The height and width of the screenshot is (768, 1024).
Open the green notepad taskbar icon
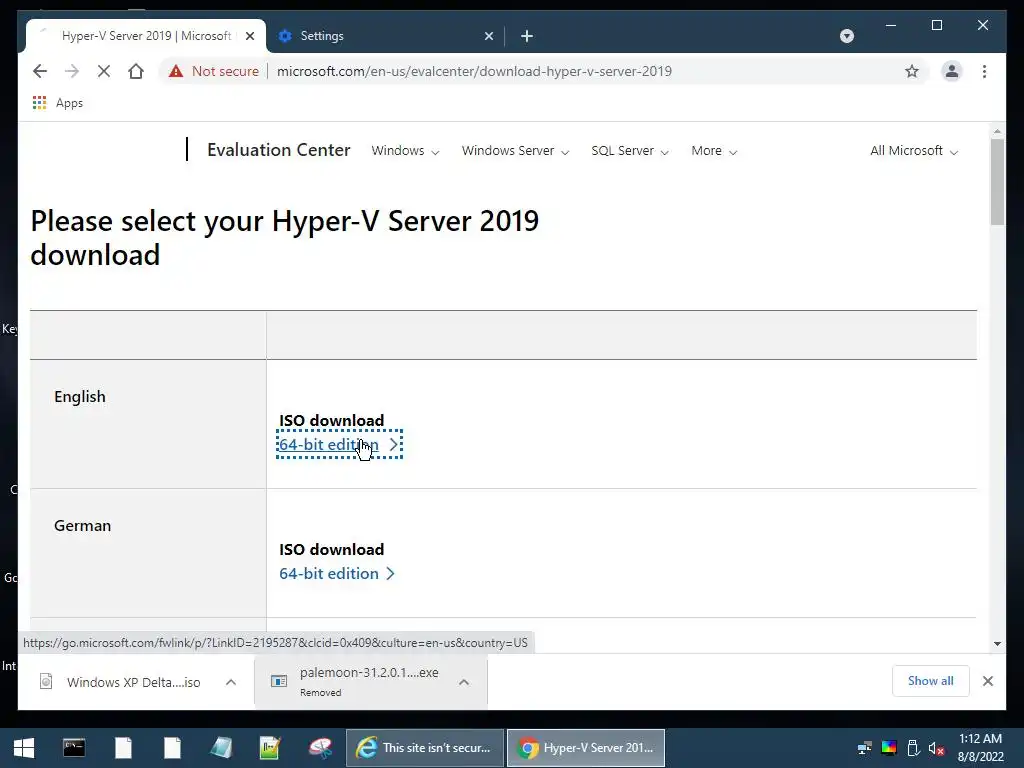pyautogui.click(x=270, y=748)
